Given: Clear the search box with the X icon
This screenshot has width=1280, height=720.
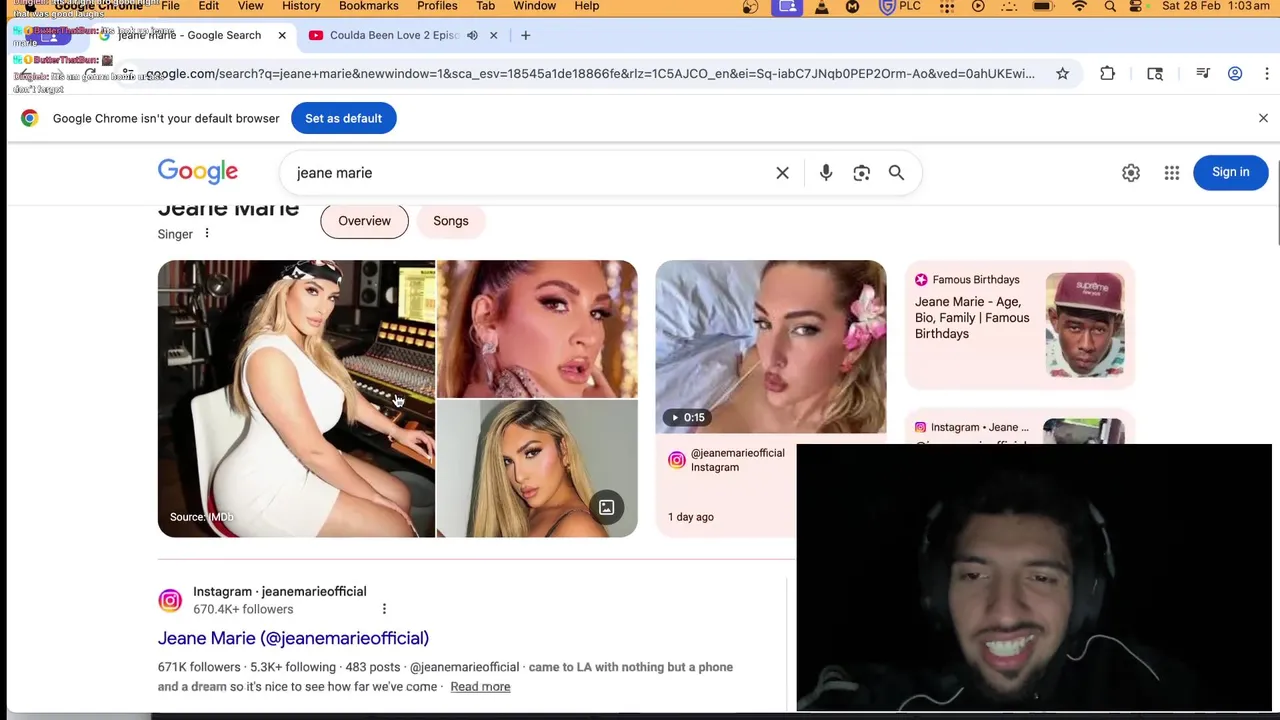Looking at the screenshot, I should click(782, 173).
